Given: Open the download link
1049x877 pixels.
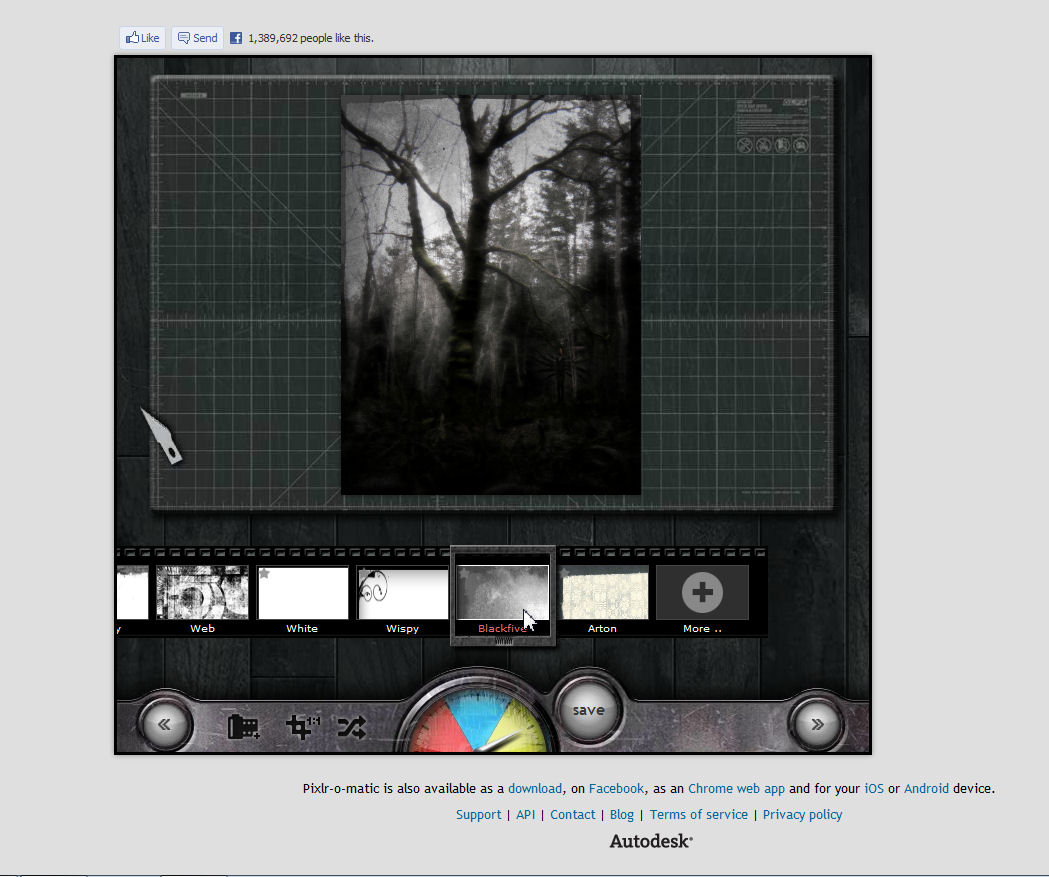Looking at the screenshot, I should (535, 789).
